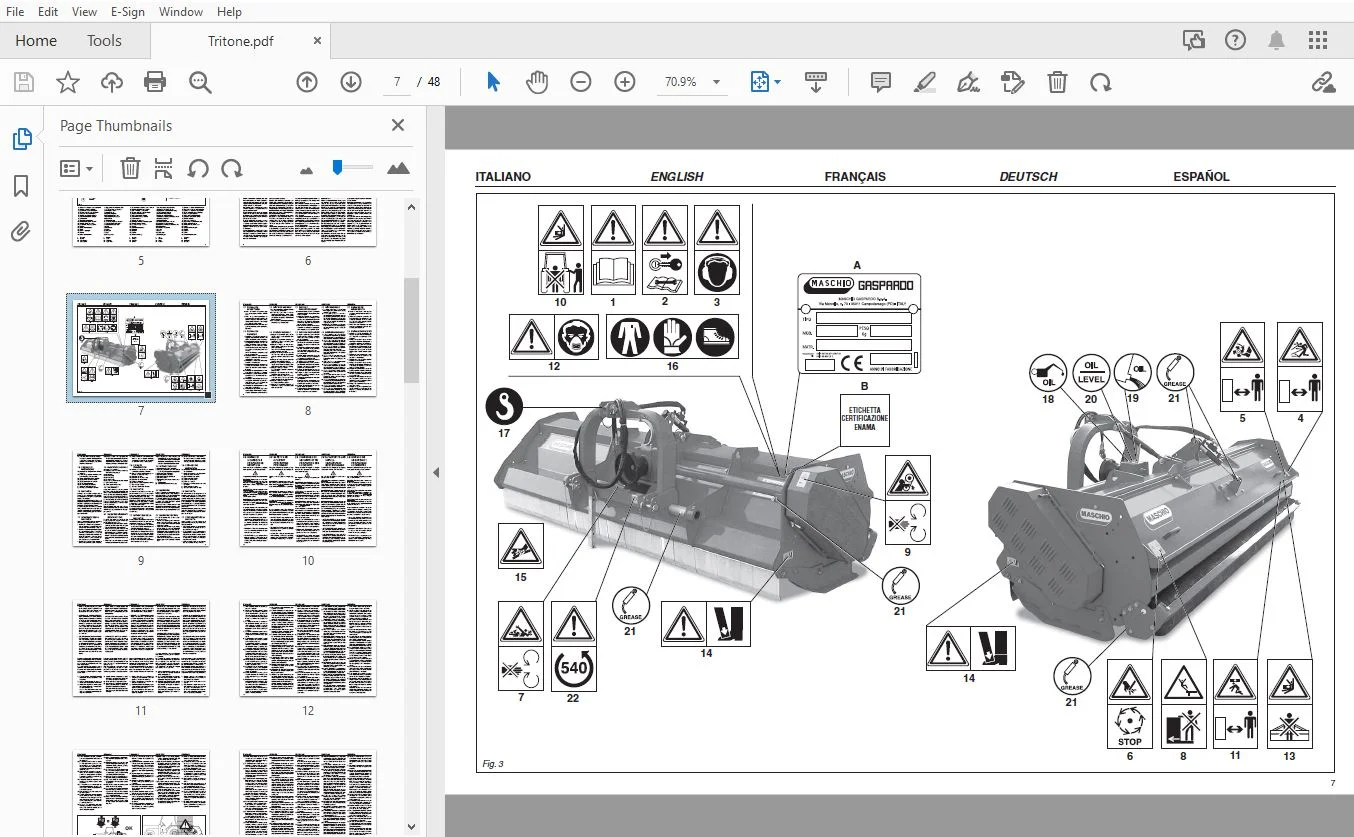Switch to the Home tab
Image resolution: width=1354 pixels, height=837 pixels.
[x=36, y=41]
